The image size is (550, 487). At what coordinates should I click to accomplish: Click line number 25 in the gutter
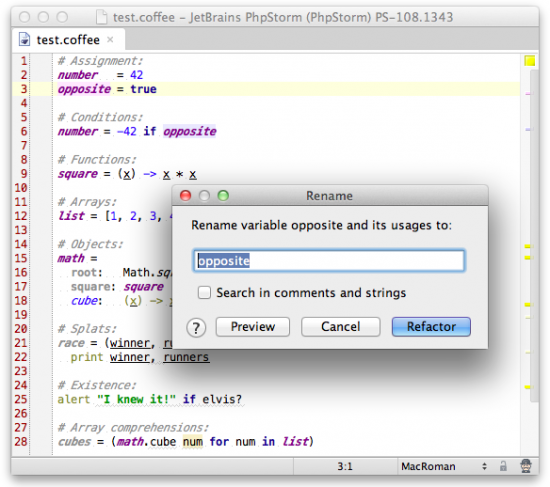[21, 399]
